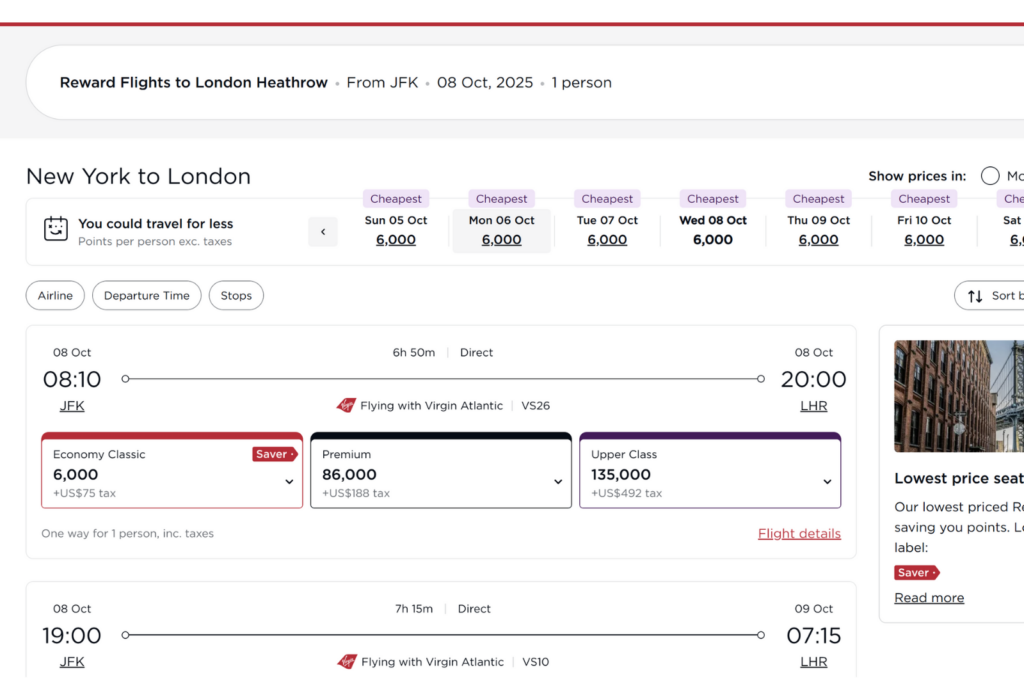Click the calendar smiley icon
This screenshot has height=700, width=1024.
pyautogui.click(x=56, y=229)
